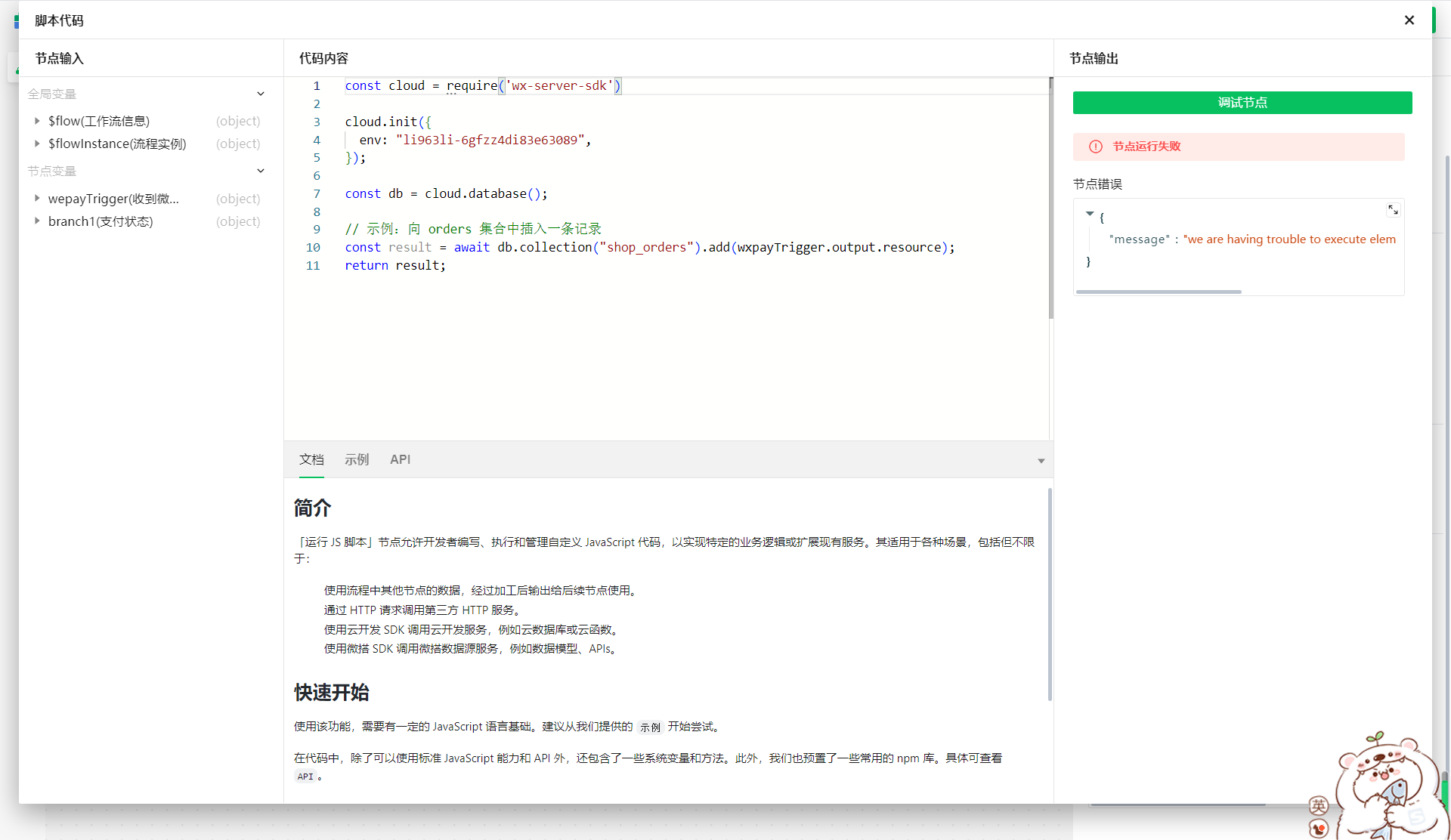Click the green 调试节点 button
The width and height of the screenshot is (1451, 840).
click(x=1242, y=103)
